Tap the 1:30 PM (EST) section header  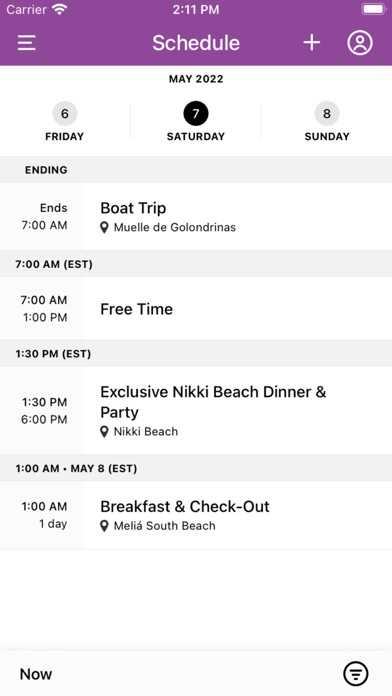coord(196,354)
